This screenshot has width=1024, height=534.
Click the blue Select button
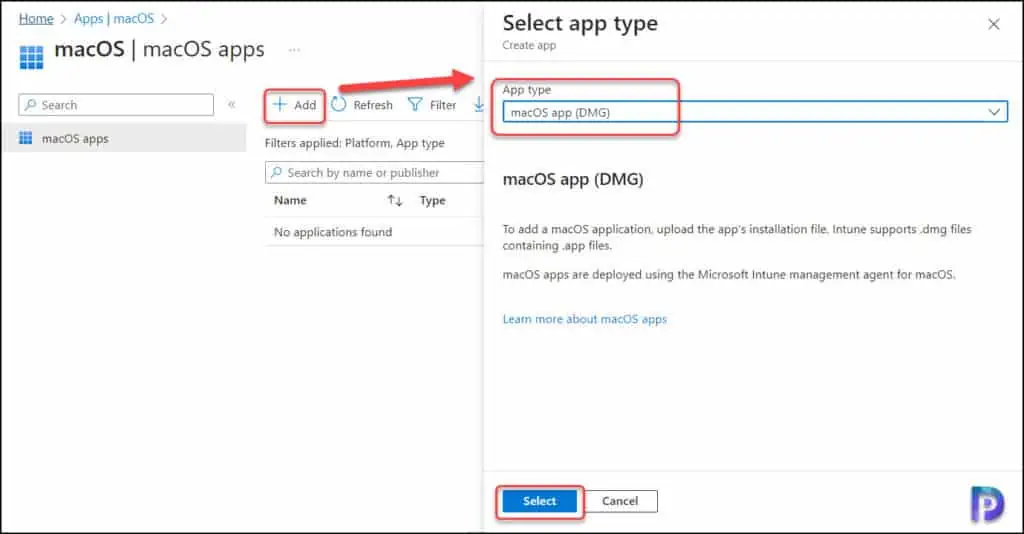point(539,501)
